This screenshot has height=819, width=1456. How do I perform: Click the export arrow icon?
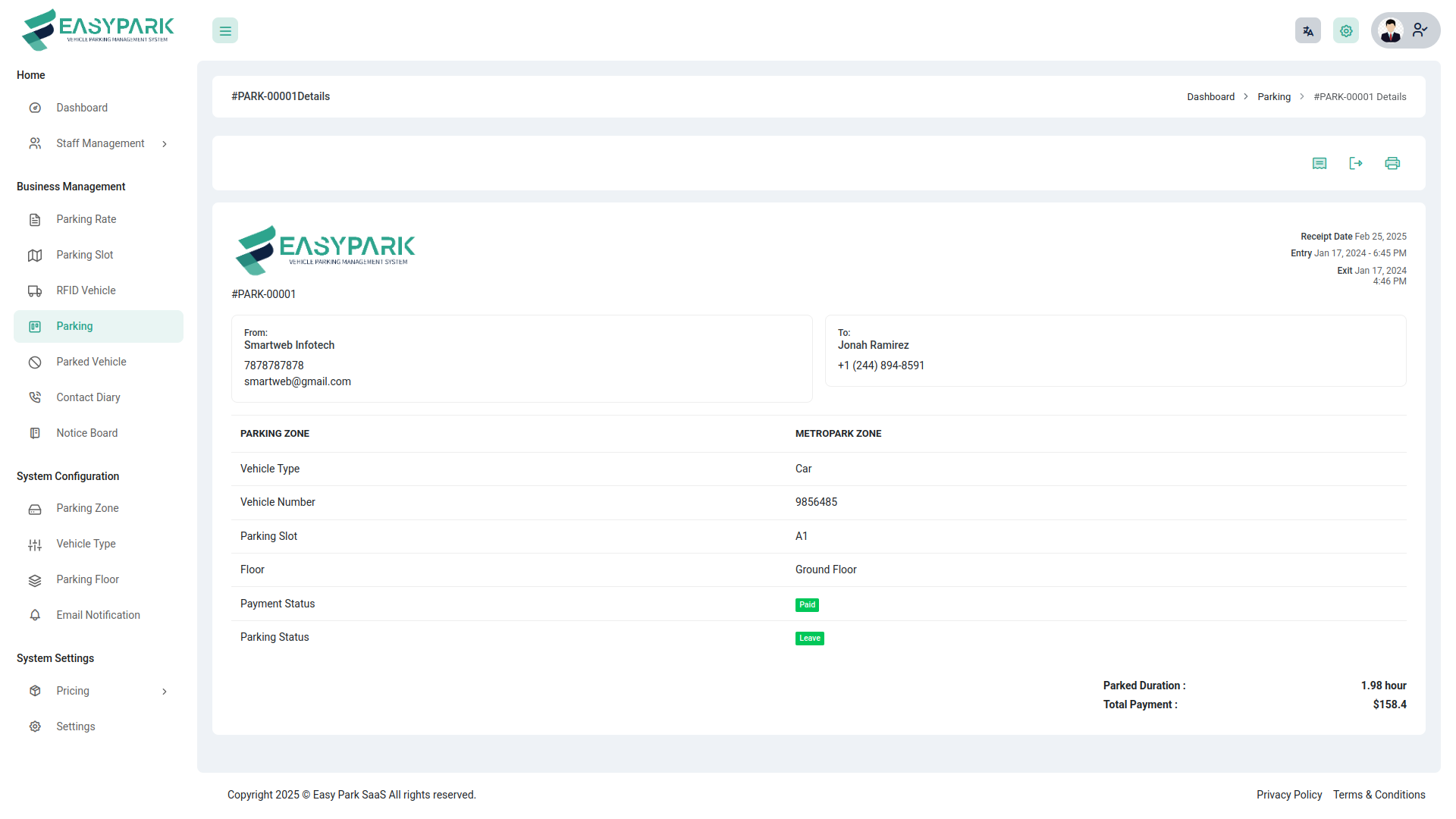point(1356,163)
